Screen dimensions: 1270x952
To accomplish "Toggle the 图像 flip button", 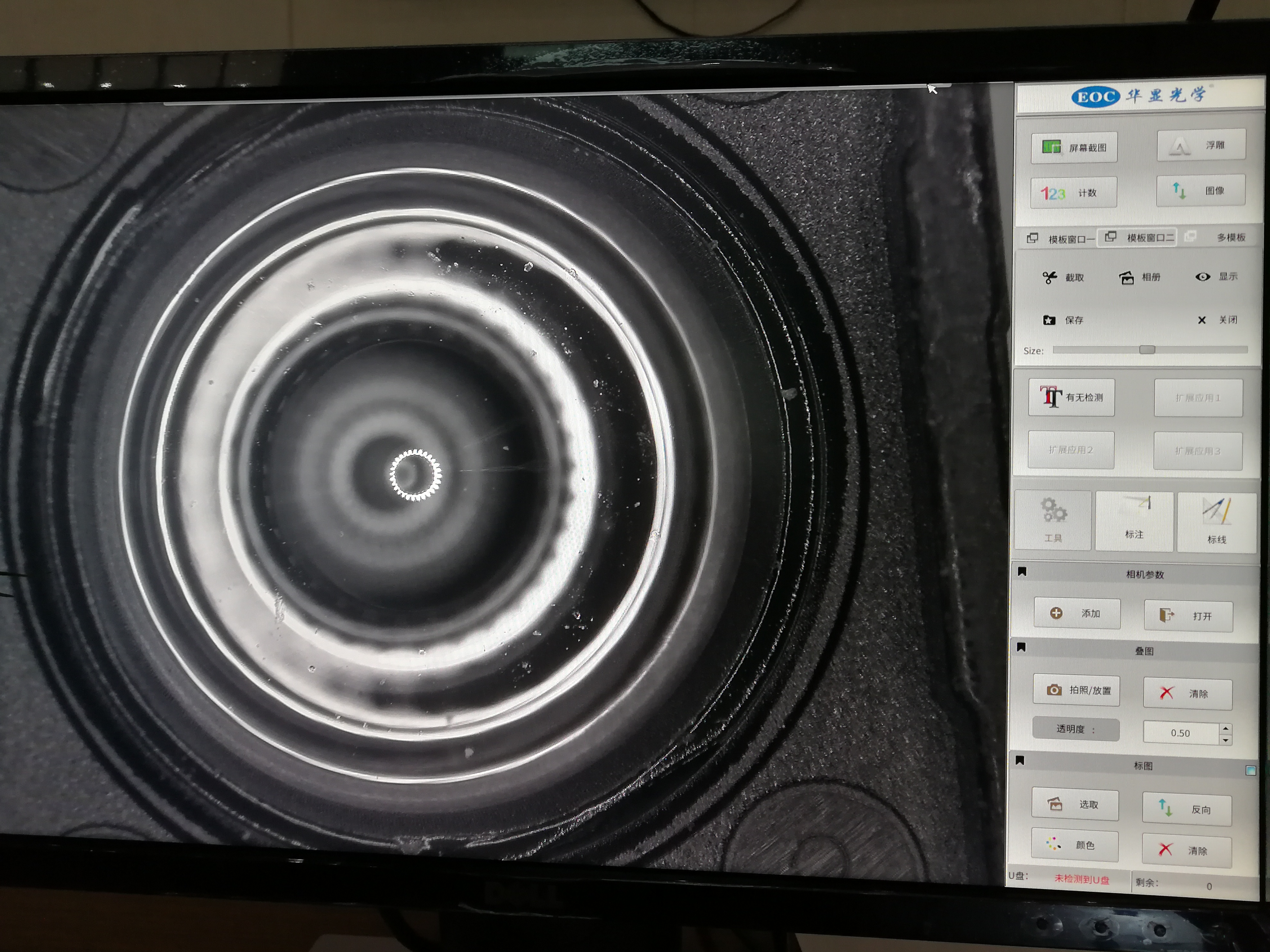I will [x=1201, y=191].
